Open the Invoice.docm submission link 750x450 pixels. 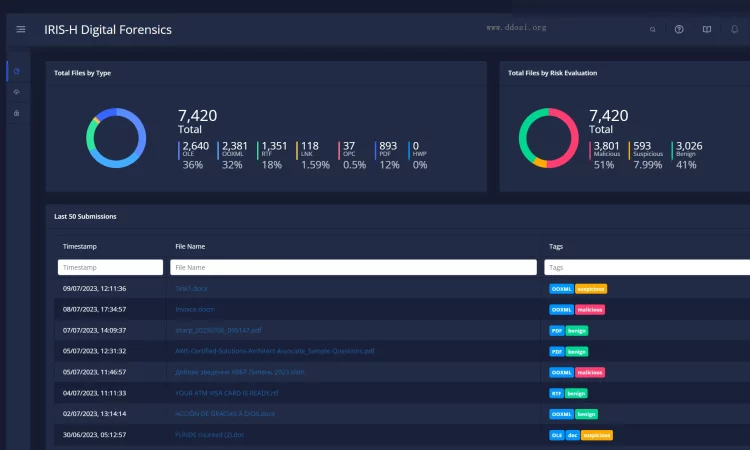point(195,309)
